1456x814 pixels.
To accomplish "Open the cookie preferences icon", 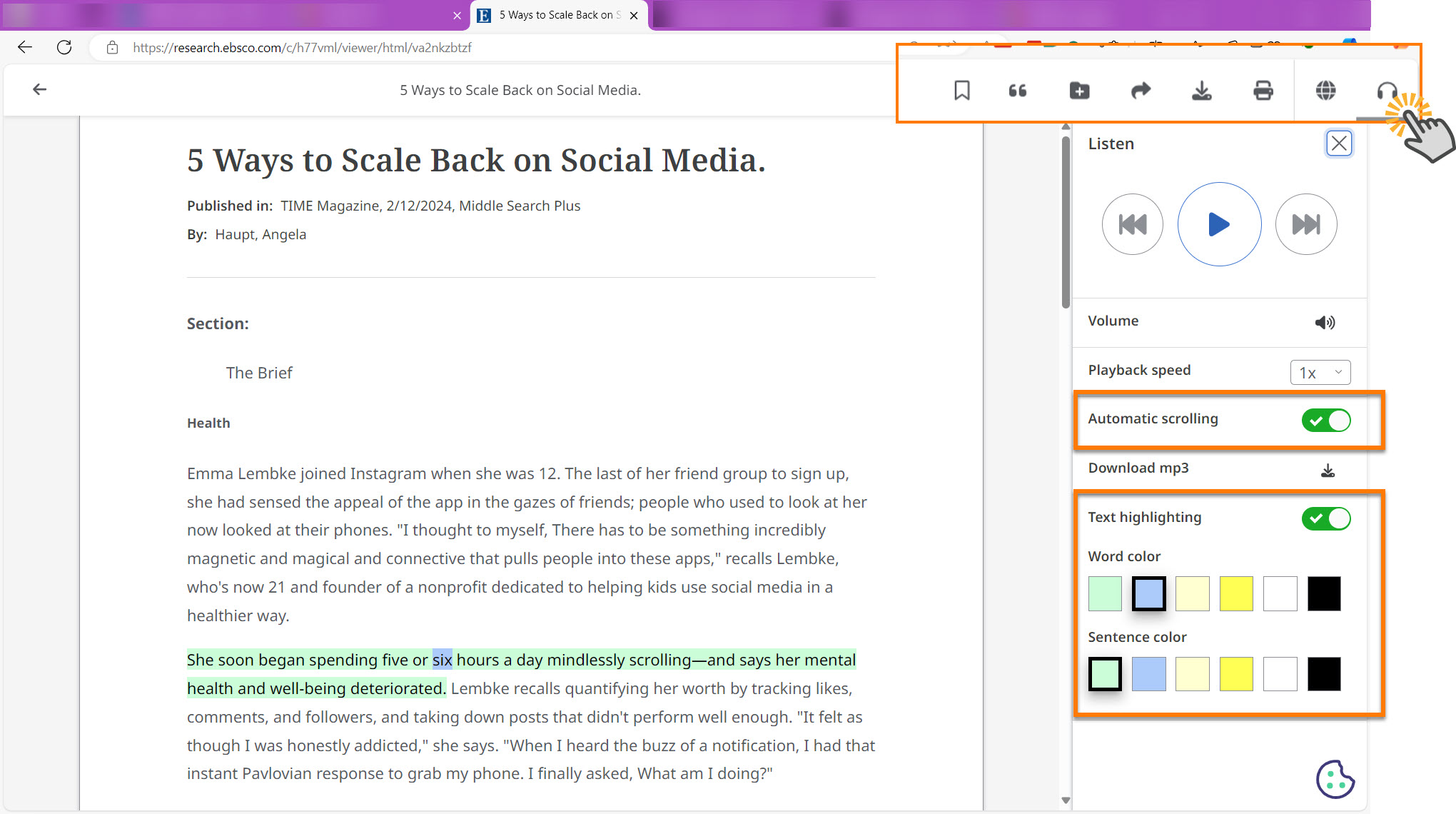I will [1335, 779].
